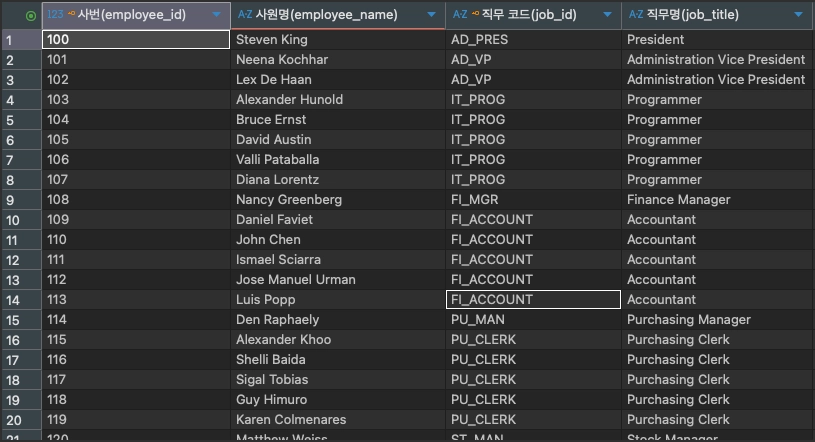Open filter dropdown for employee_name column
This screenshot has width=815, height=442.
(x=431, y=15)
